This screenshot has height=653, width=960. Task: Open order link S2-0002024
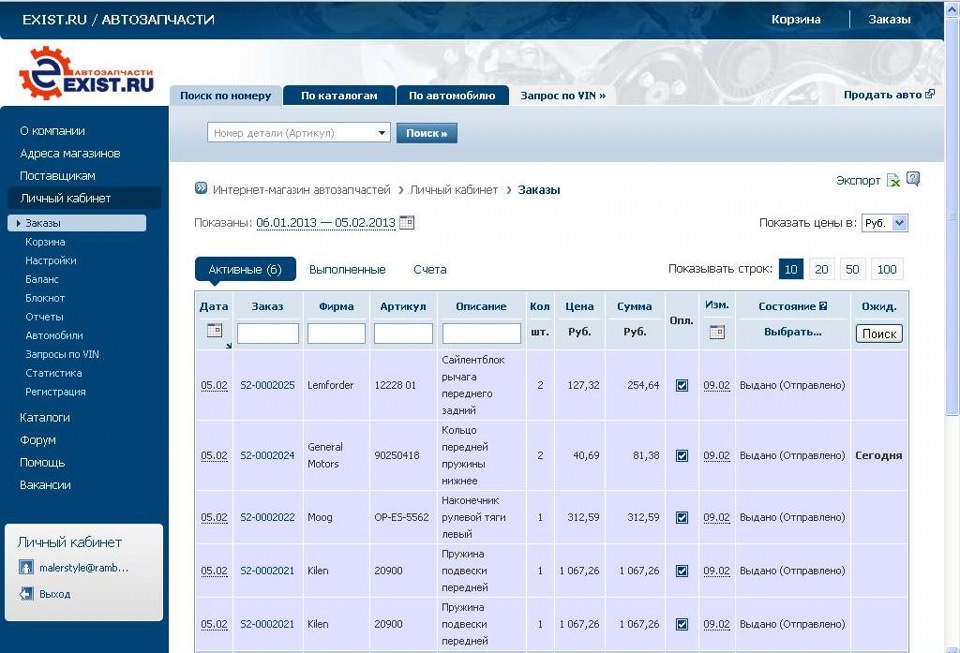pyautogui.click(x=267, y=455)
